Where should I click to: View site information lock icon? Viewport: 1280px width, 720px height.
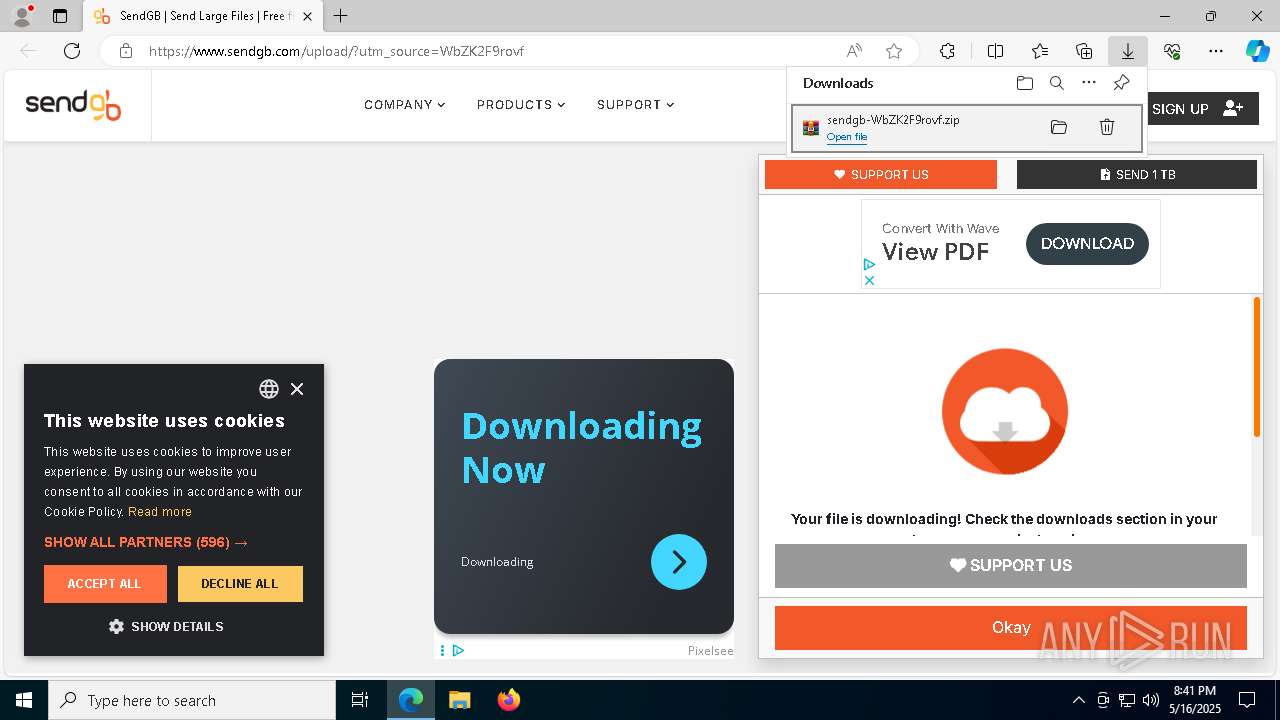pos(126,51)
